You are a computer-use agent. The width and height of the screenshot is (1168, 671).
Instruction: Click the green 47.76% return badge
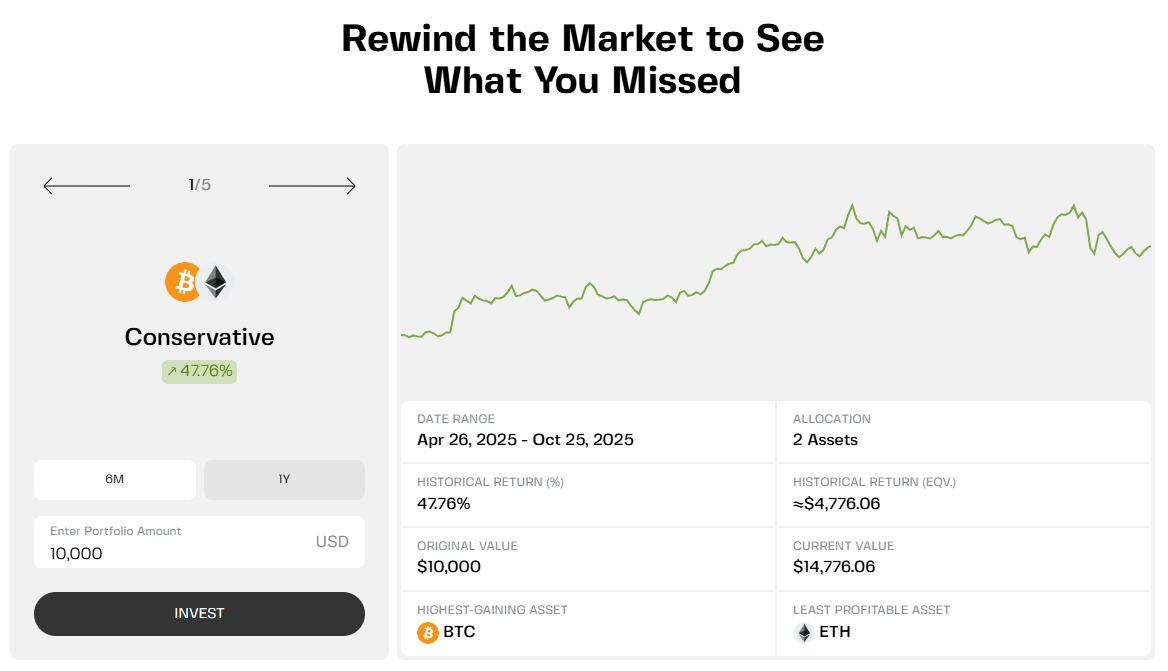pos(199,371)
